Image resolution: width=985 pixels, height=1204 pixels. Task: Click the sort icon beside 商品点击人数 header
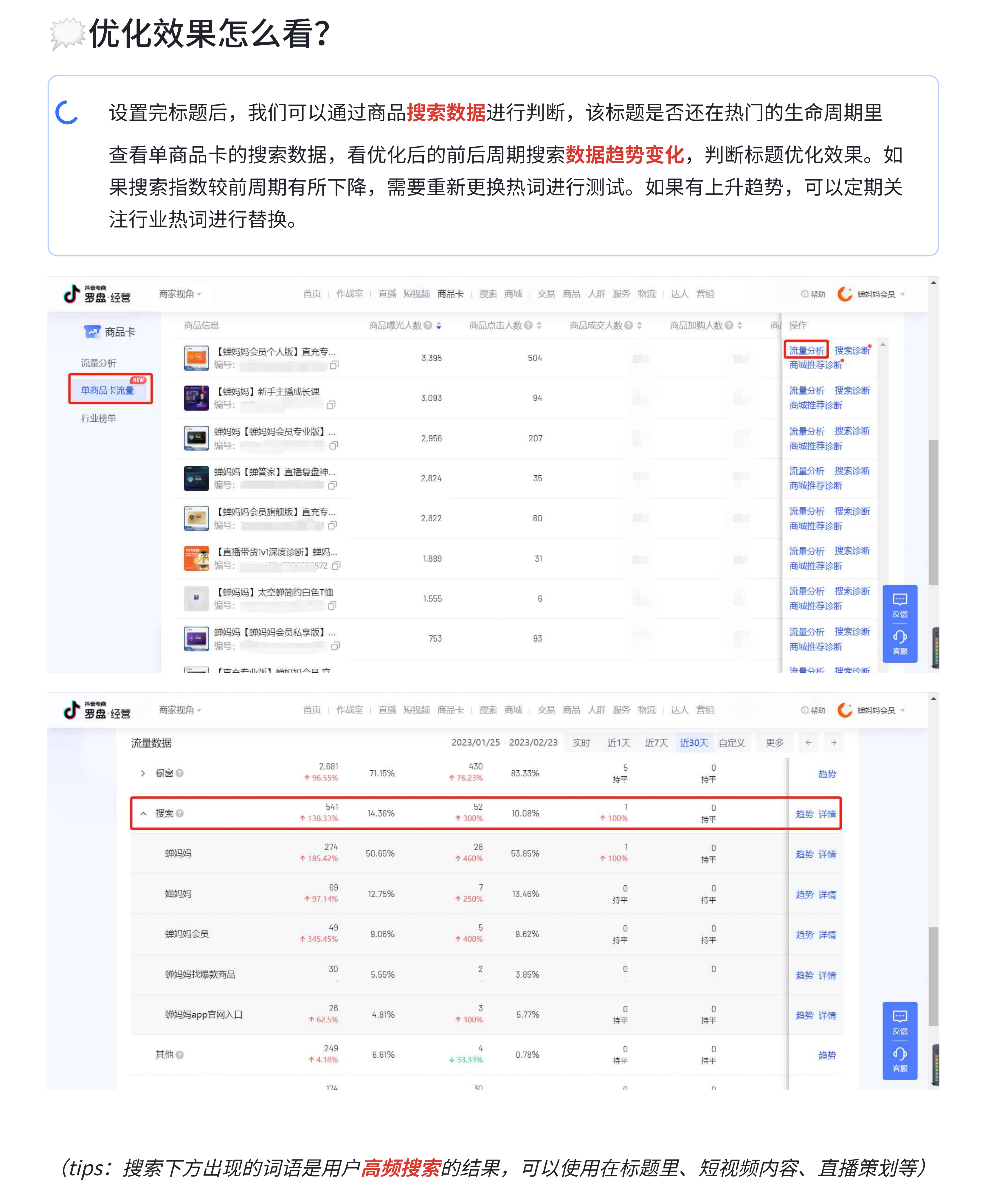[539, 326]
